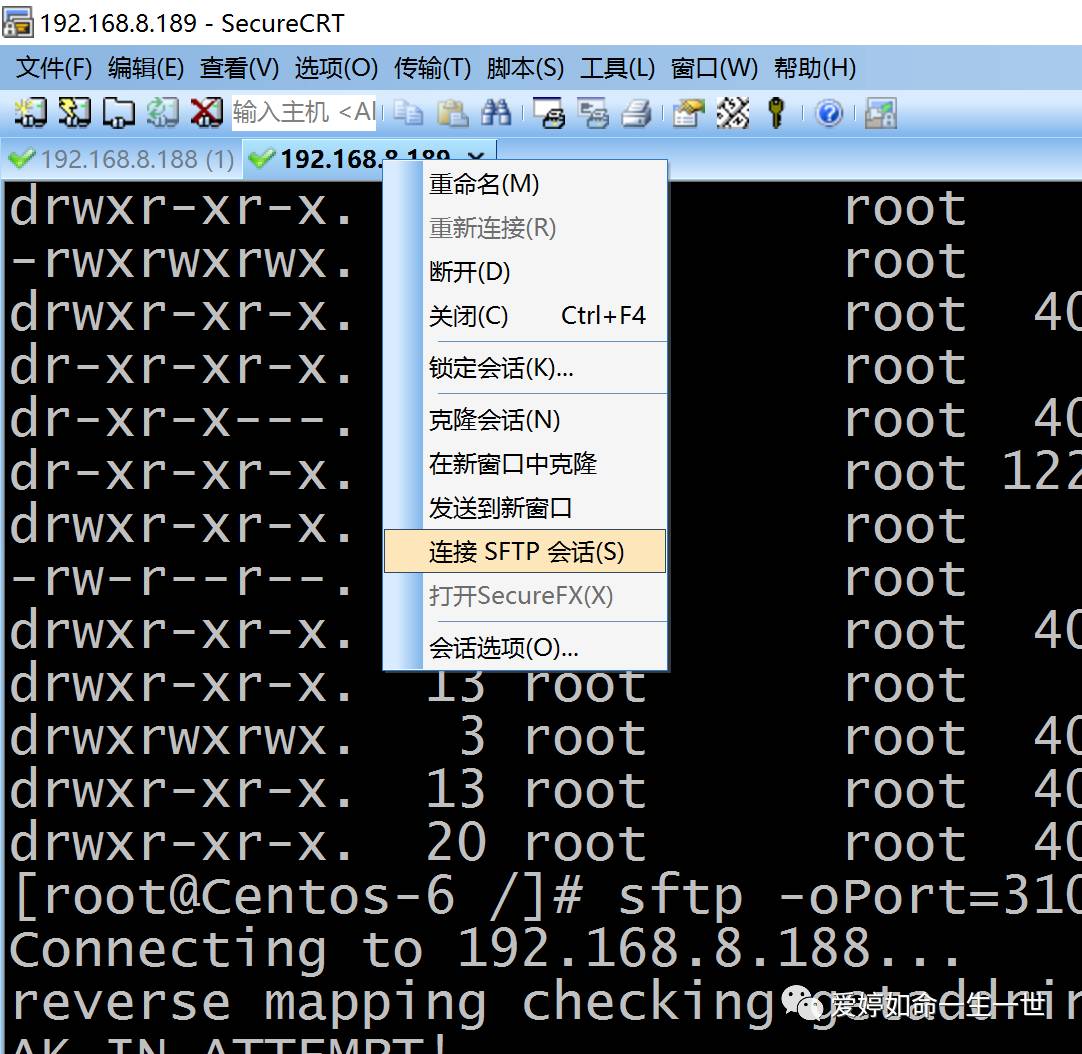The width and height of the screenshot is (1082, 1054).
Task: Click the Paste clipboard icon
Action: coord(453,113)
